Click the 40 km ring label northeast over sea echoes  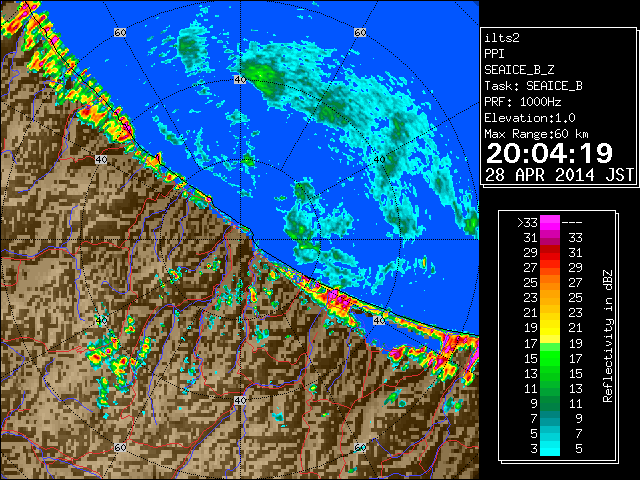tap(379, 159)
